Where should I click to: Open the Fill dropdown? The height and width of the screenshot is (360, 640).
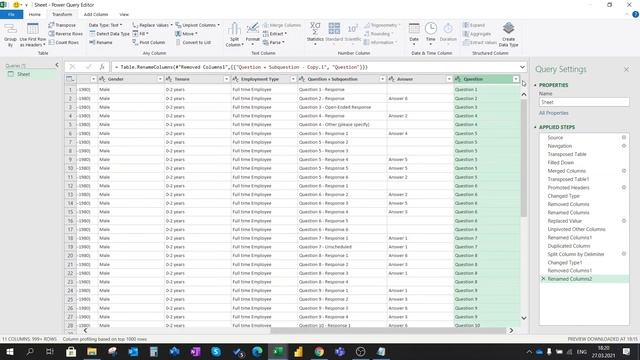click(140, 34)
